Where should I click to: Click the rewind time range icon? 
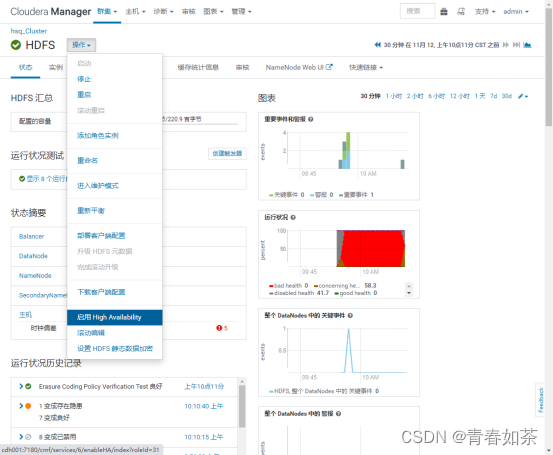[x=378, y=45]
